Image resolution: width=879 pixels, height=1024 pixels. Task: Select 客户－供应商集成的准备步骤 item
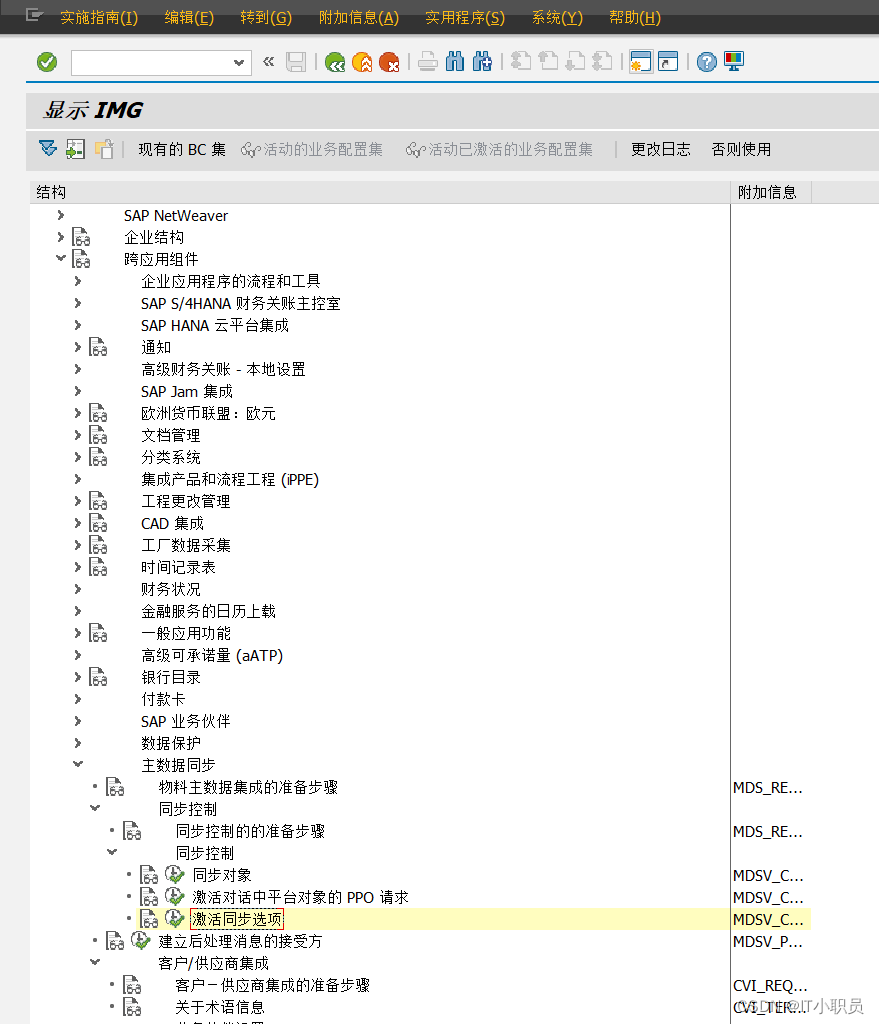pos(272,985)
